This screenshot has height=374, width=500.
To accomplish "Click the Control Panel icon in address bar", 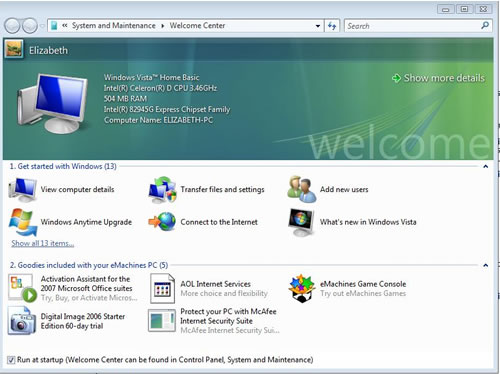I will click(x=54, y=26).
